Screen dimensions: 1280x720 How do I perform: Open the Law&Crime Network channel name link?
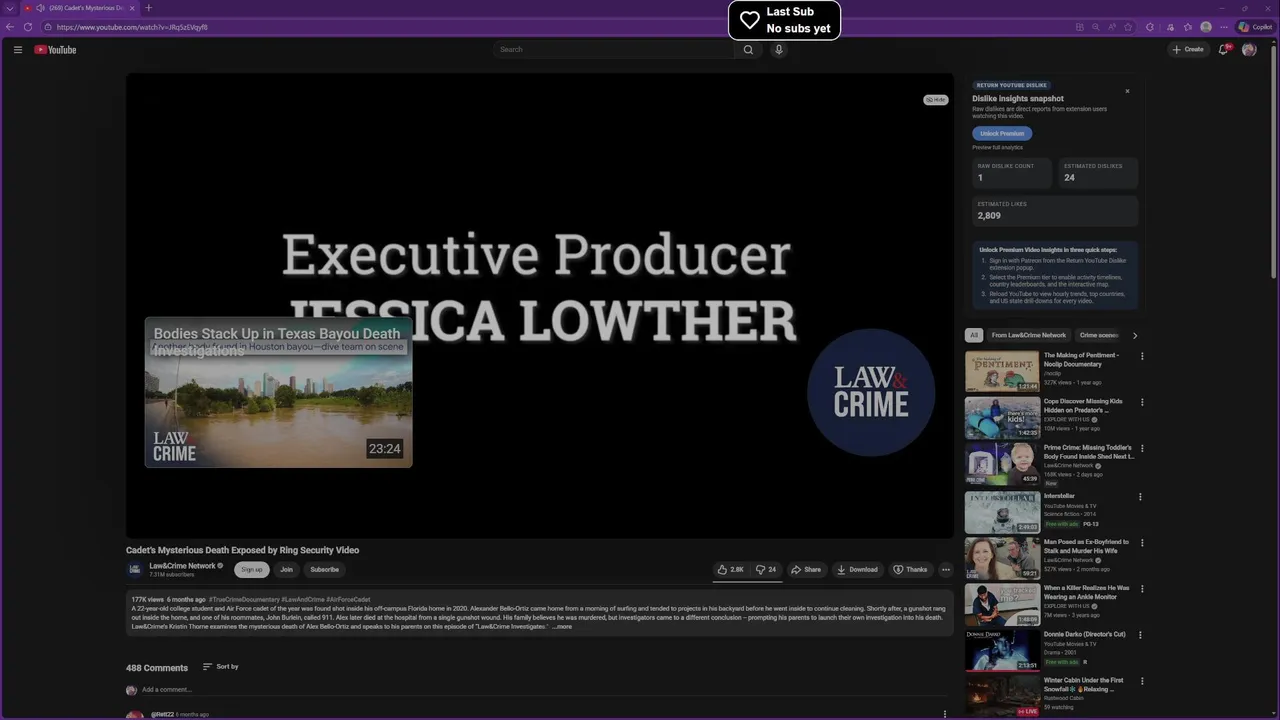pos(182,566)
